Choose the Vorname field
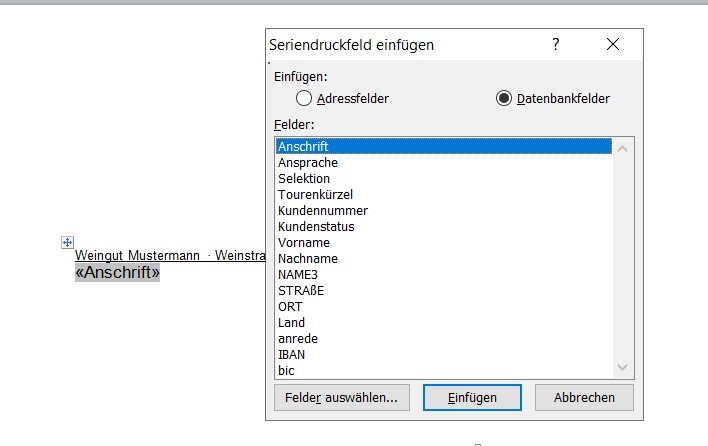The image size is (708, 446). 304,242
